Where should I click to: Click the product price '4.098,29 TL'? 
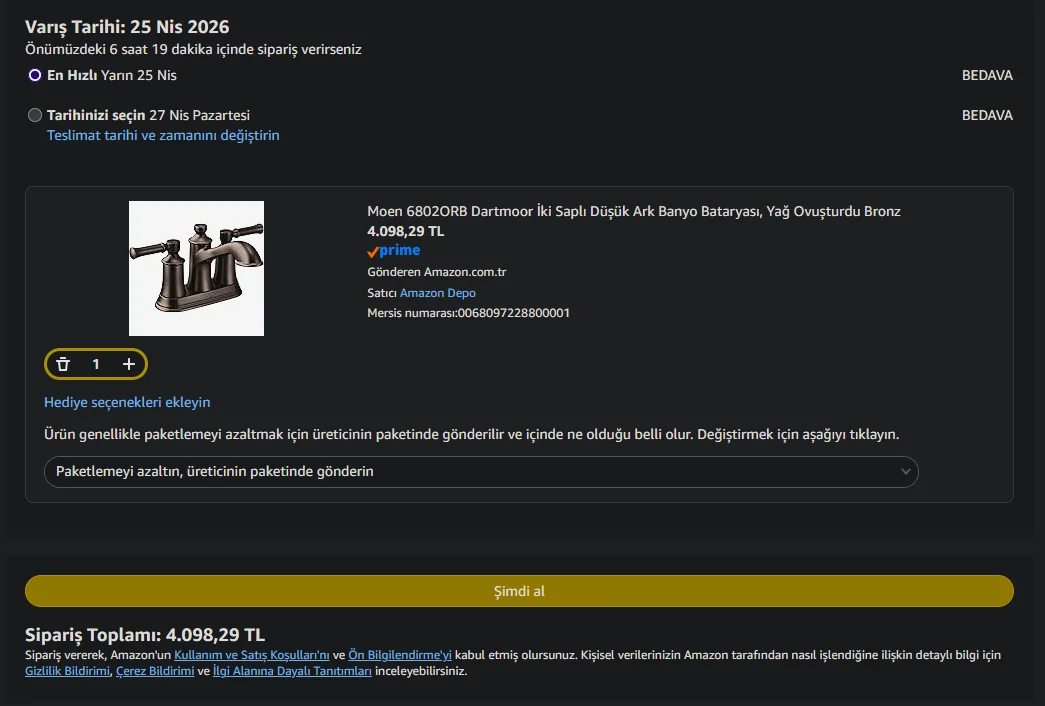[405, 231]
